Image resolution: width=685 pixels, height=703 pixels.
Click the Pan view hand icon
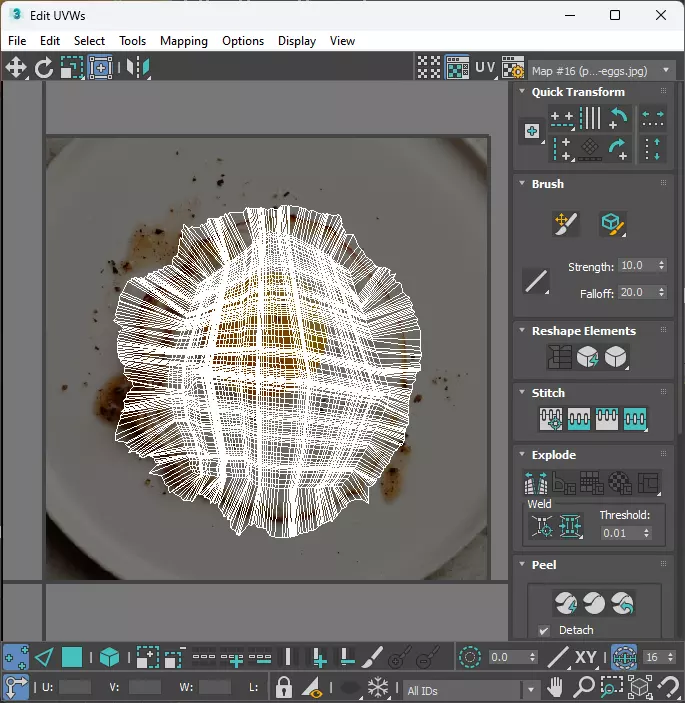[x=555, y=687]
